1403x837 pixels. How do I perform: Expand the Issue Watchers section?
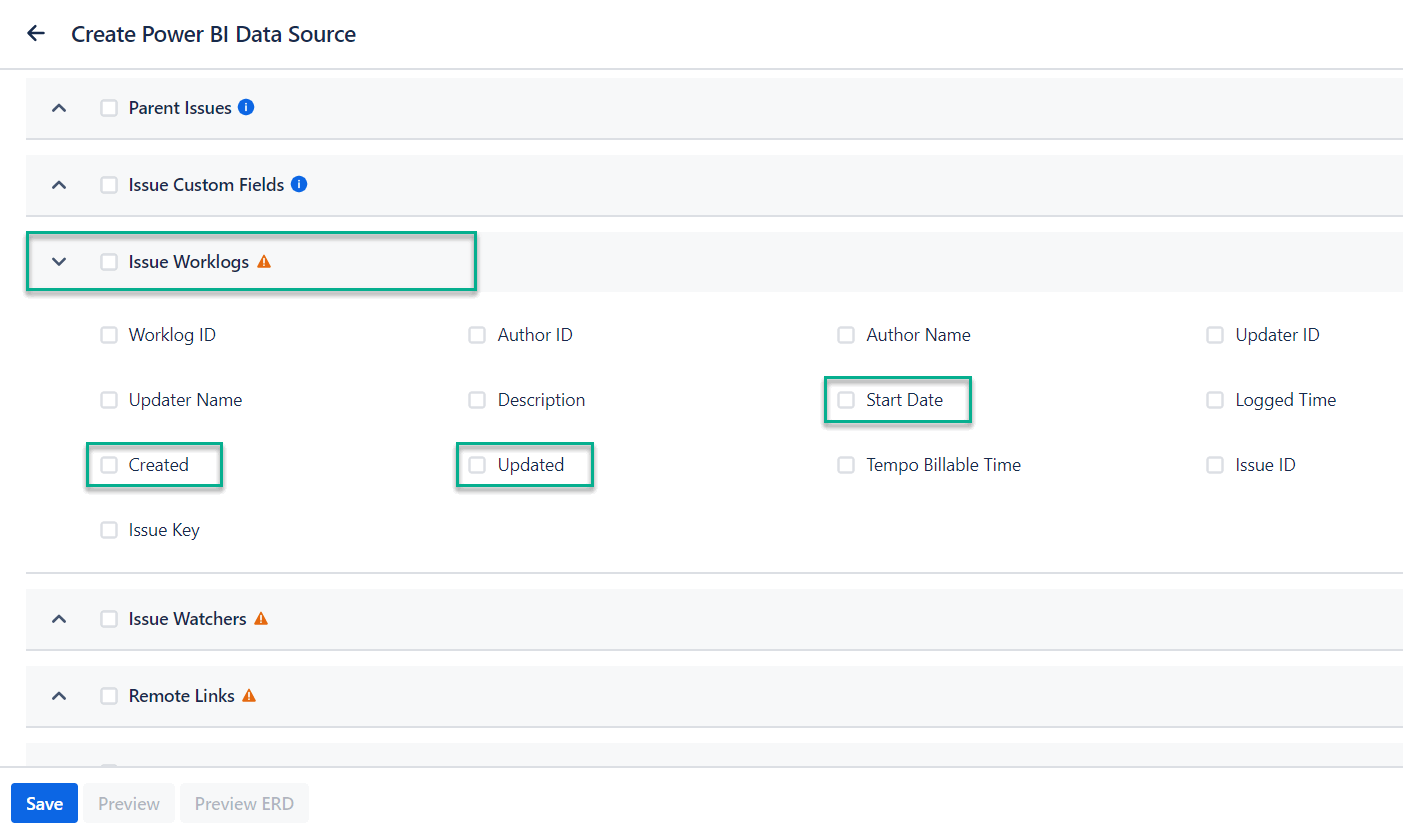pos(59,619)
